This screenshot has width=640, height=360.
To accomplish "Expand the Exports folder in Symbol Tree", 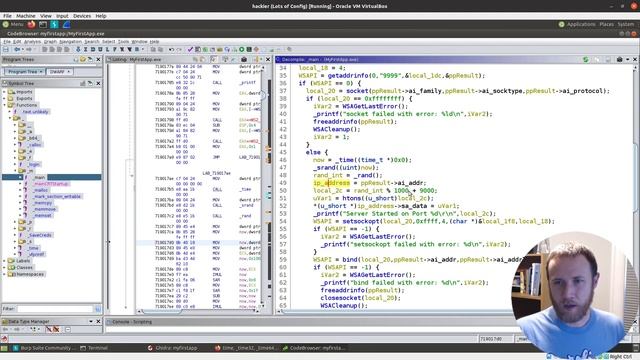I will point(4,98).
